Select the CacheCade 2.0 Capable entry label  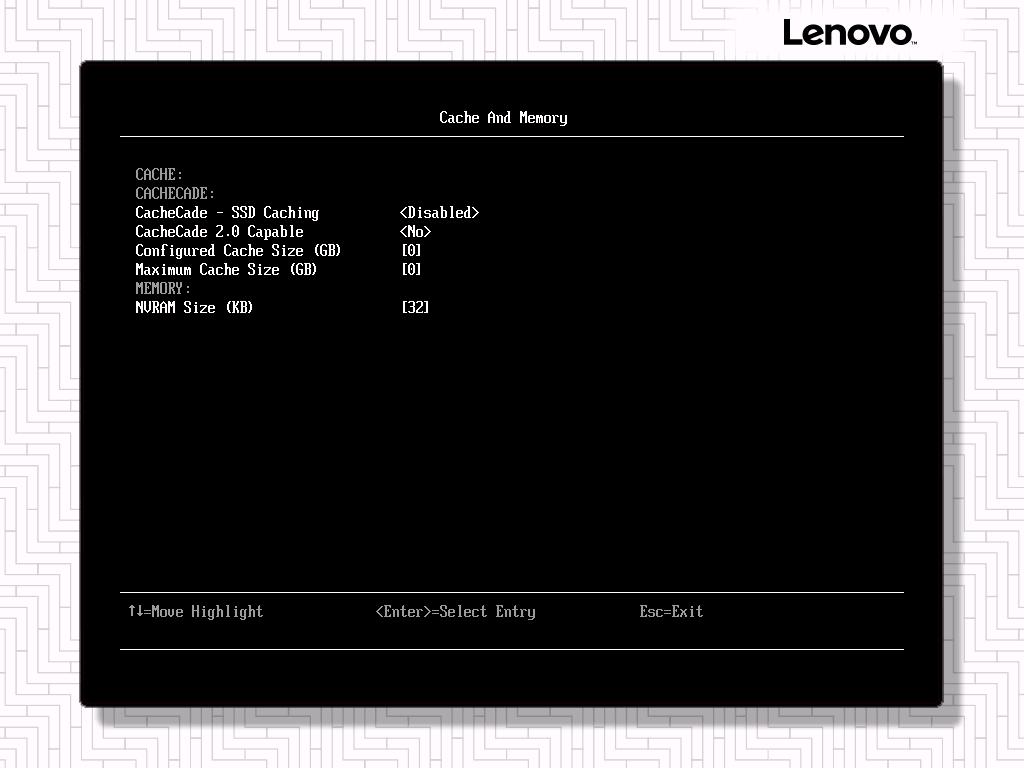(219, 232)
